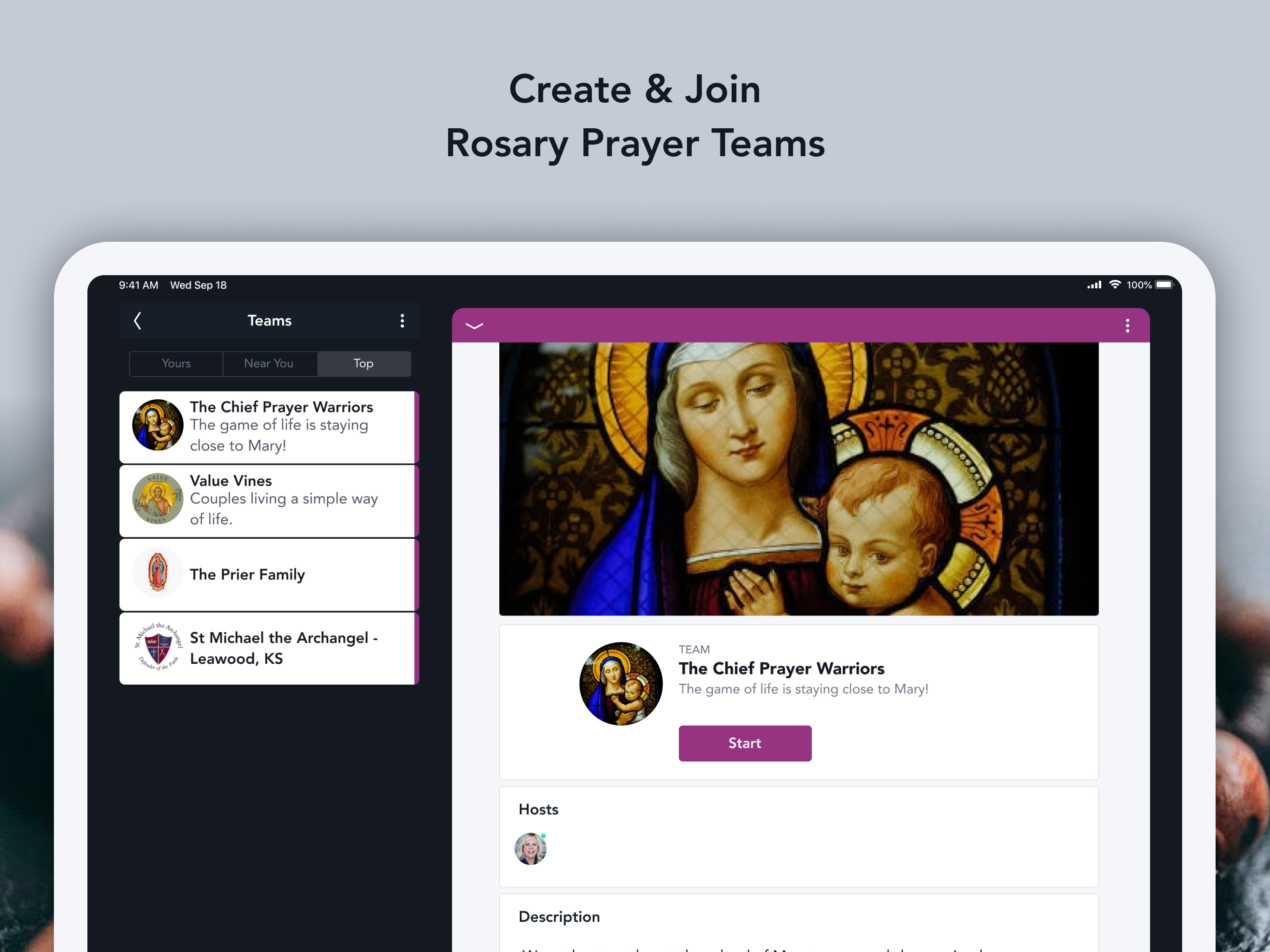Click the team's round profile picture
Screen dimensions: 1270x952
pos(621,683)
